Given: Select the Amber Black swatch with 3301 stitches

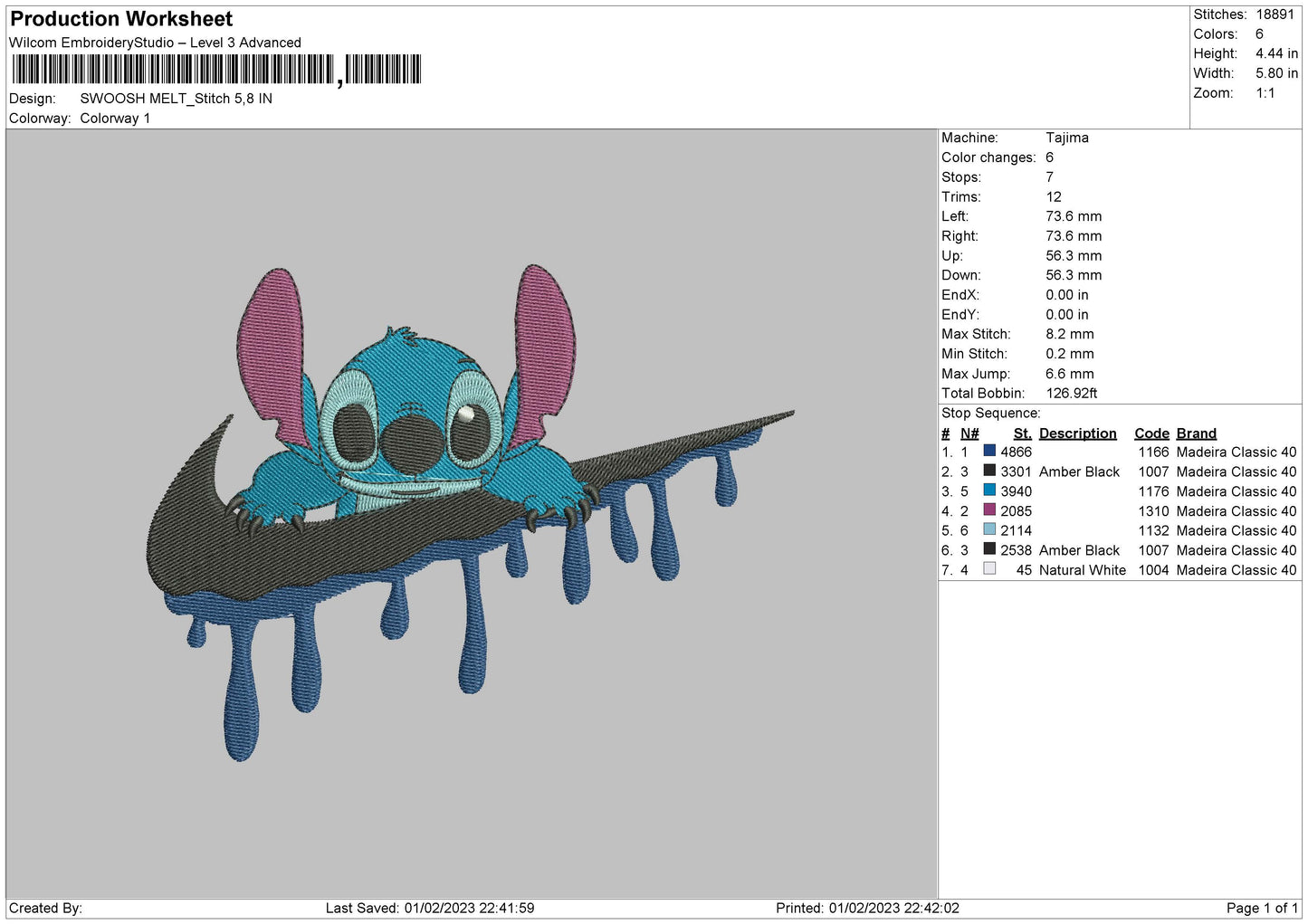Looking at the screenshot, I should coord(989,471).
